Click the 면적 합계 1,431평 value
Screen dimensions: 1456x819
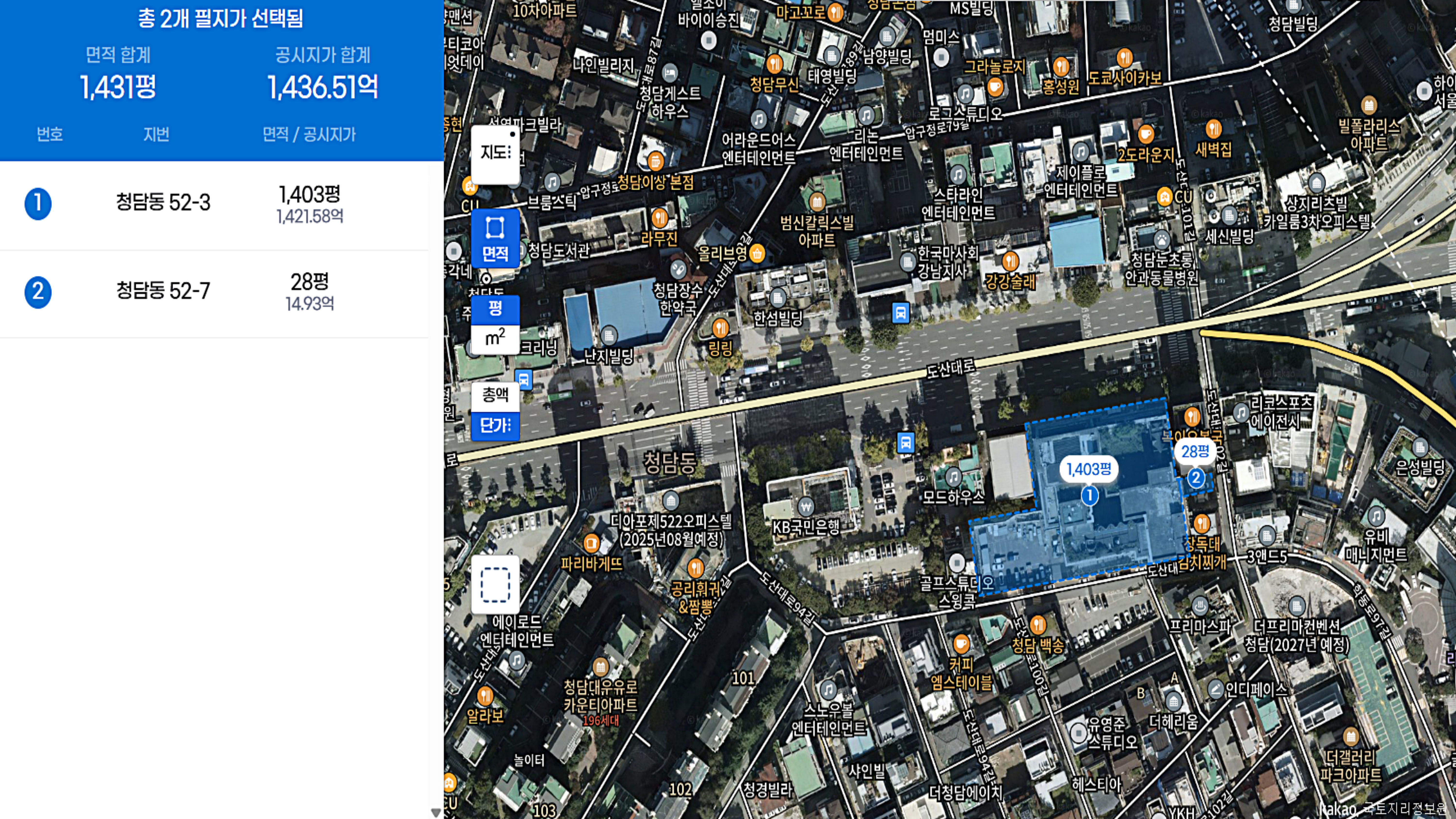coord(118,87)
